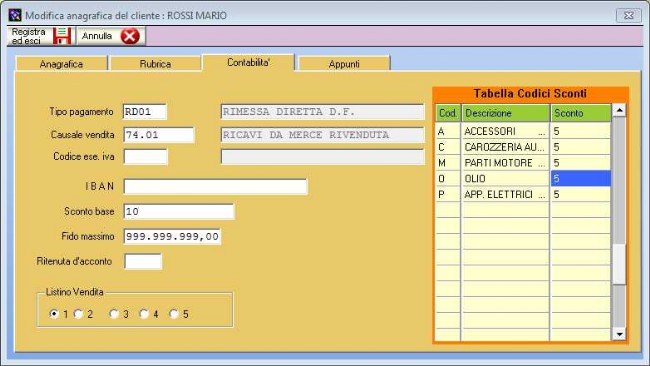
Task: Click the application icon in title bar
Action: [15, 15]
